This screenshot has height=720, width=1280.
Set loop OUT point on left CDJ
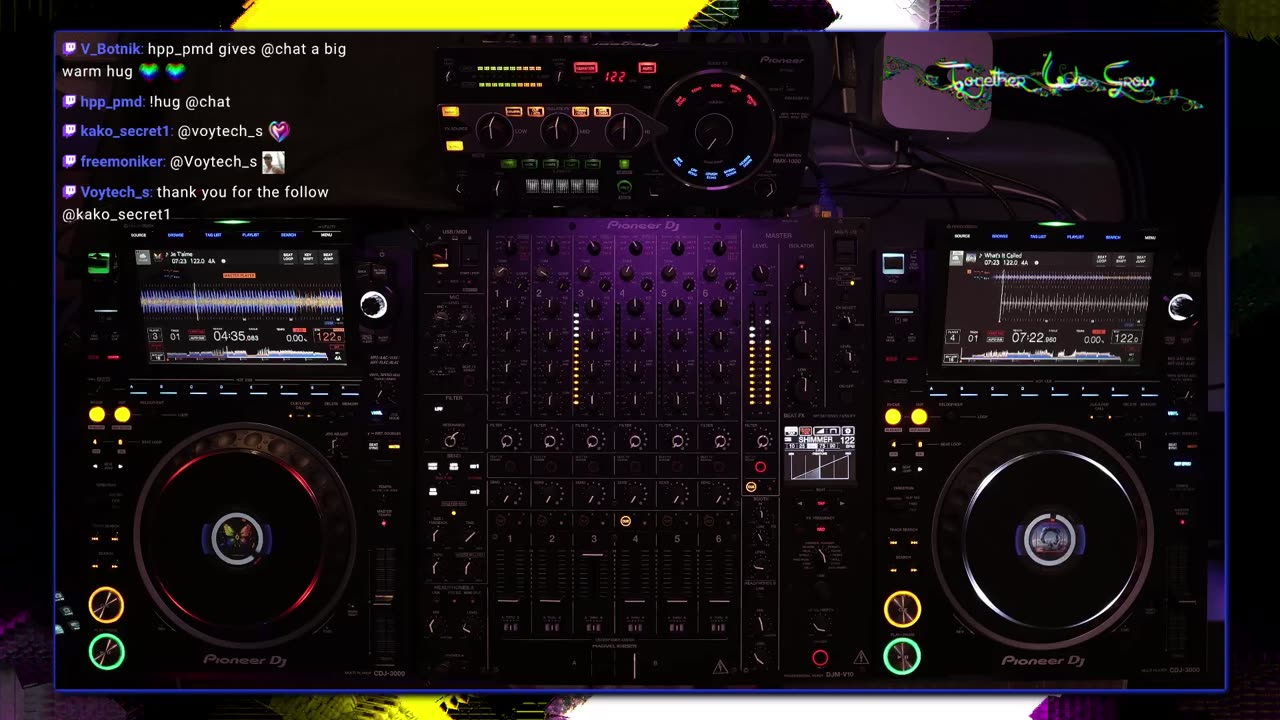(x=122, y=414)
